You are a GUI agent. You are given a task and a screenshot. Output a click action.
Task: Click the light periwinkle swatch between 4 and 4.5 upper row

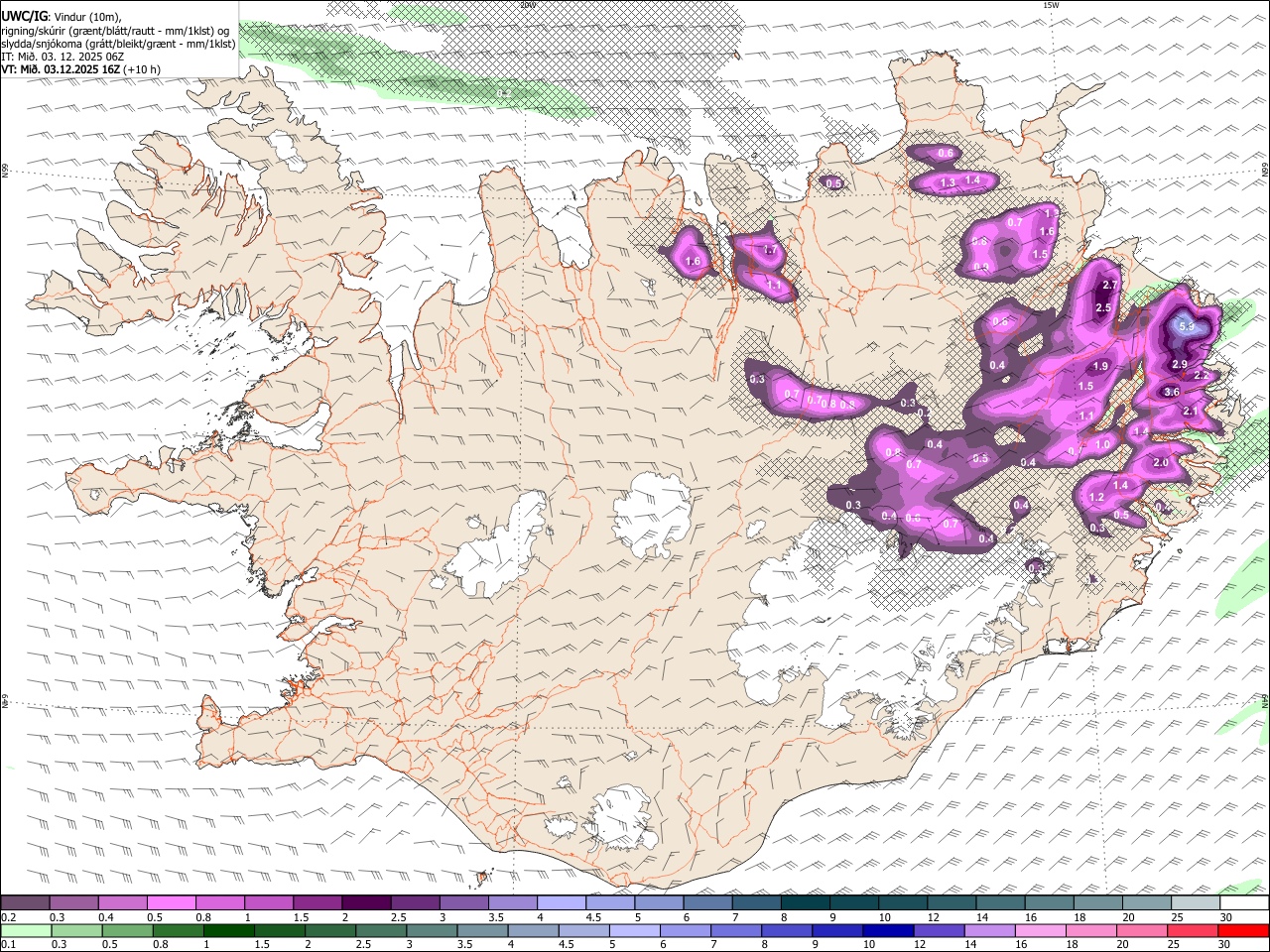coord(562,903)
